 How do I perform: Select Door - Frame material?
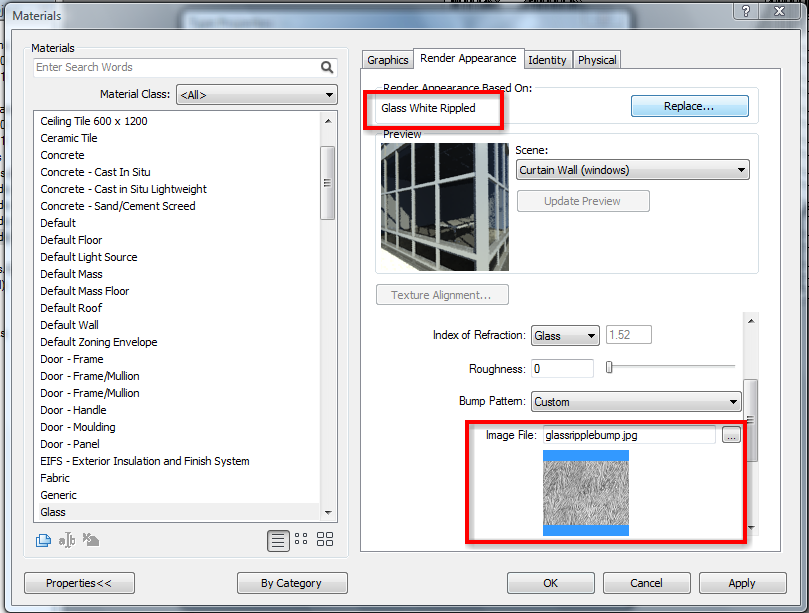72,359
